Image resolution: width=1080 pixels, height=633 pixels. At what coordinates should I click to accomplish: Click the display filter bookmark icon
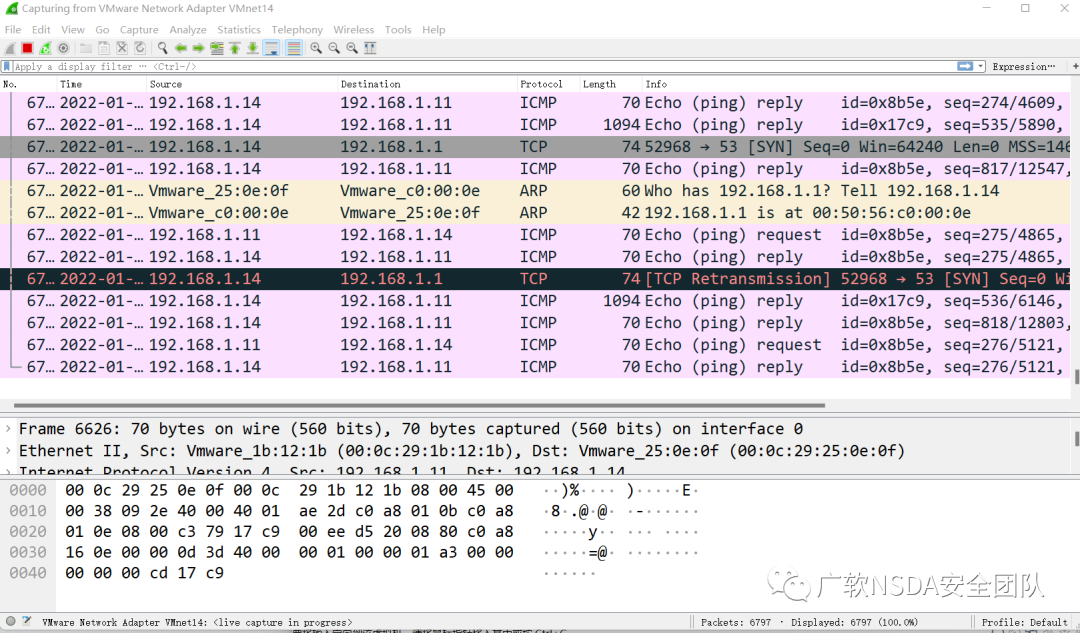[7, 67]
